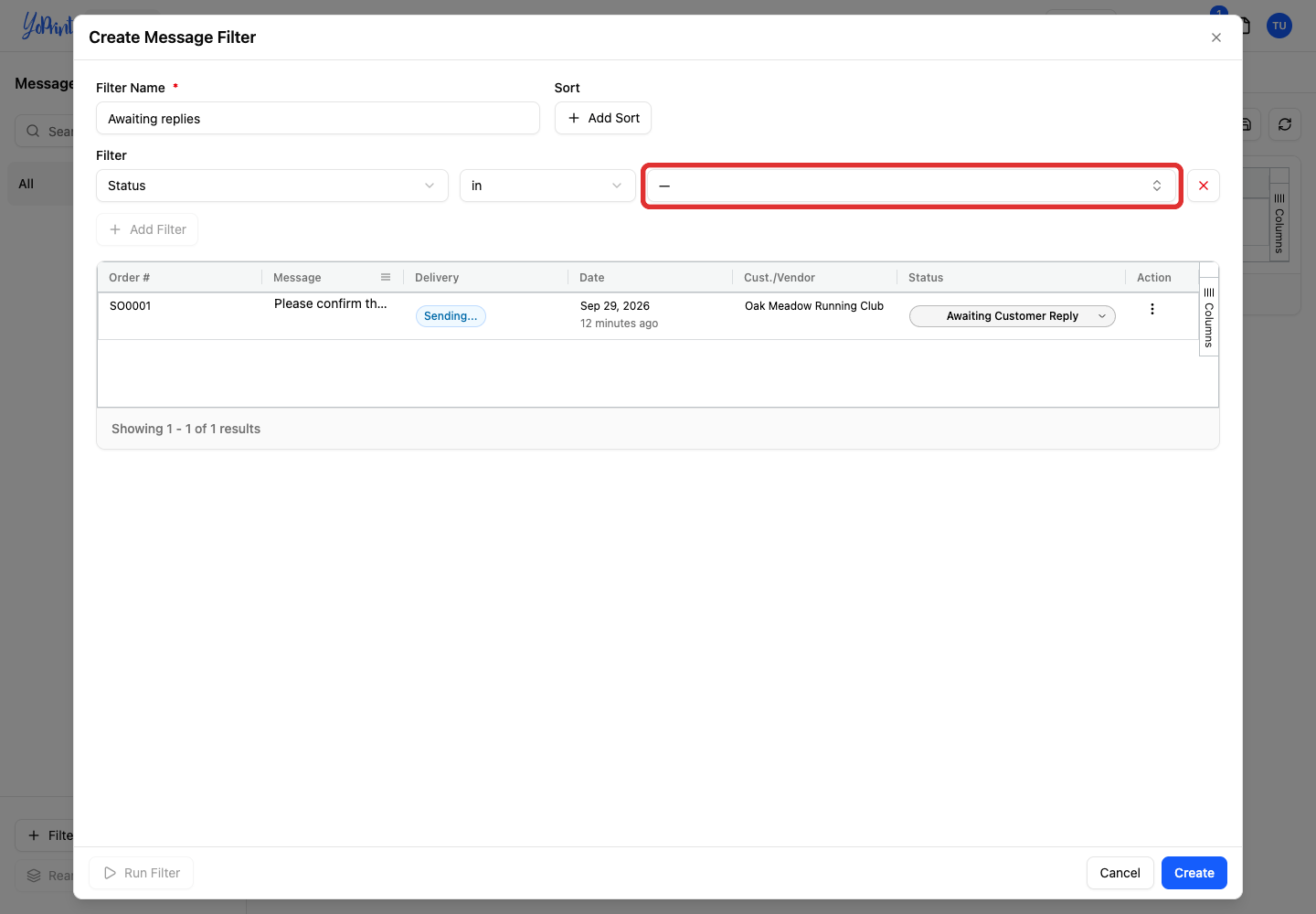This screenshot has width=1316, height=914.
Task: Click the refresh icon in background page
Action: tap(1285, 124)
